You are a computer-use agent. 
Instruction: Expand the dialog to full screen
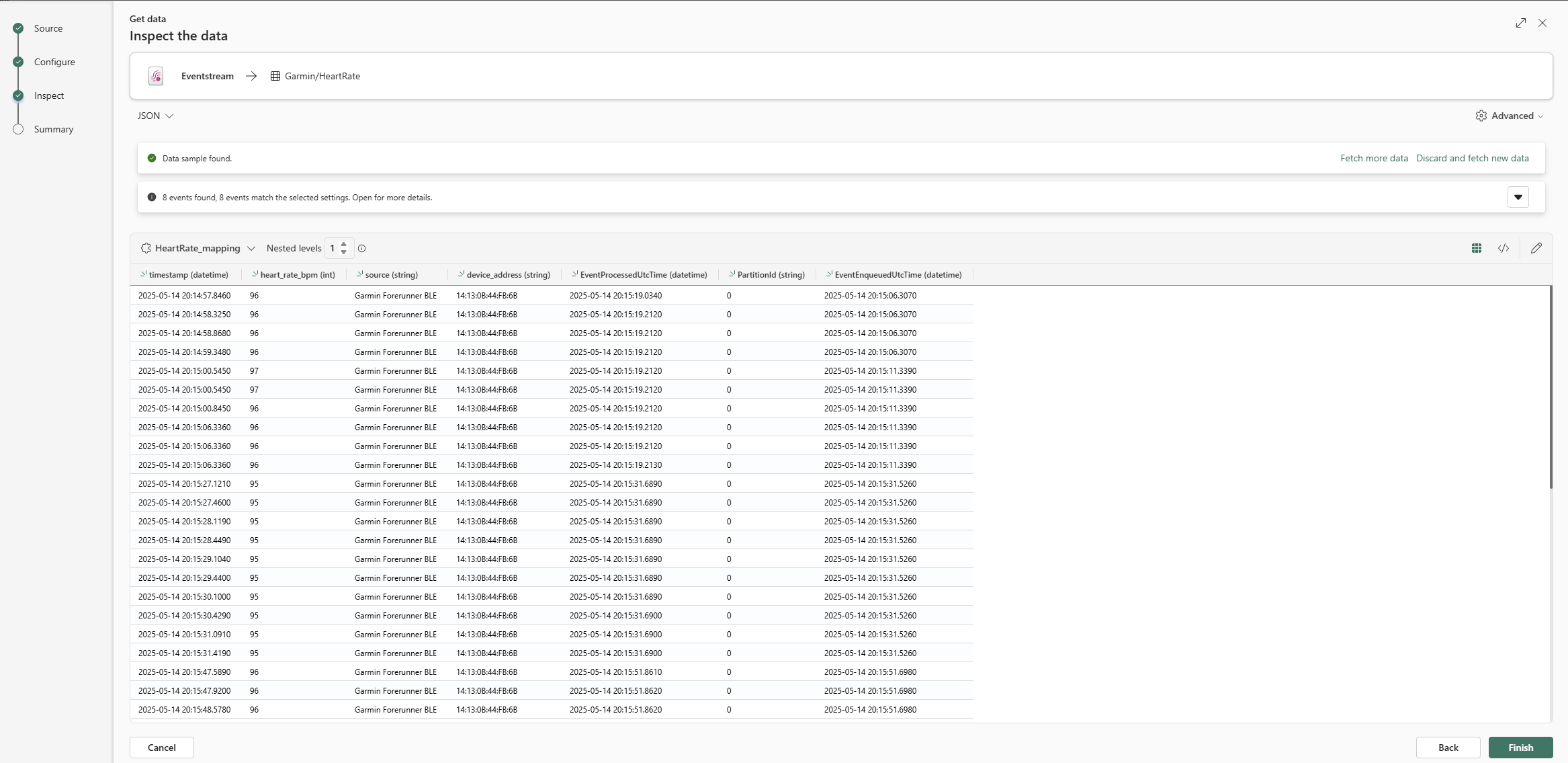point(1520,23)
